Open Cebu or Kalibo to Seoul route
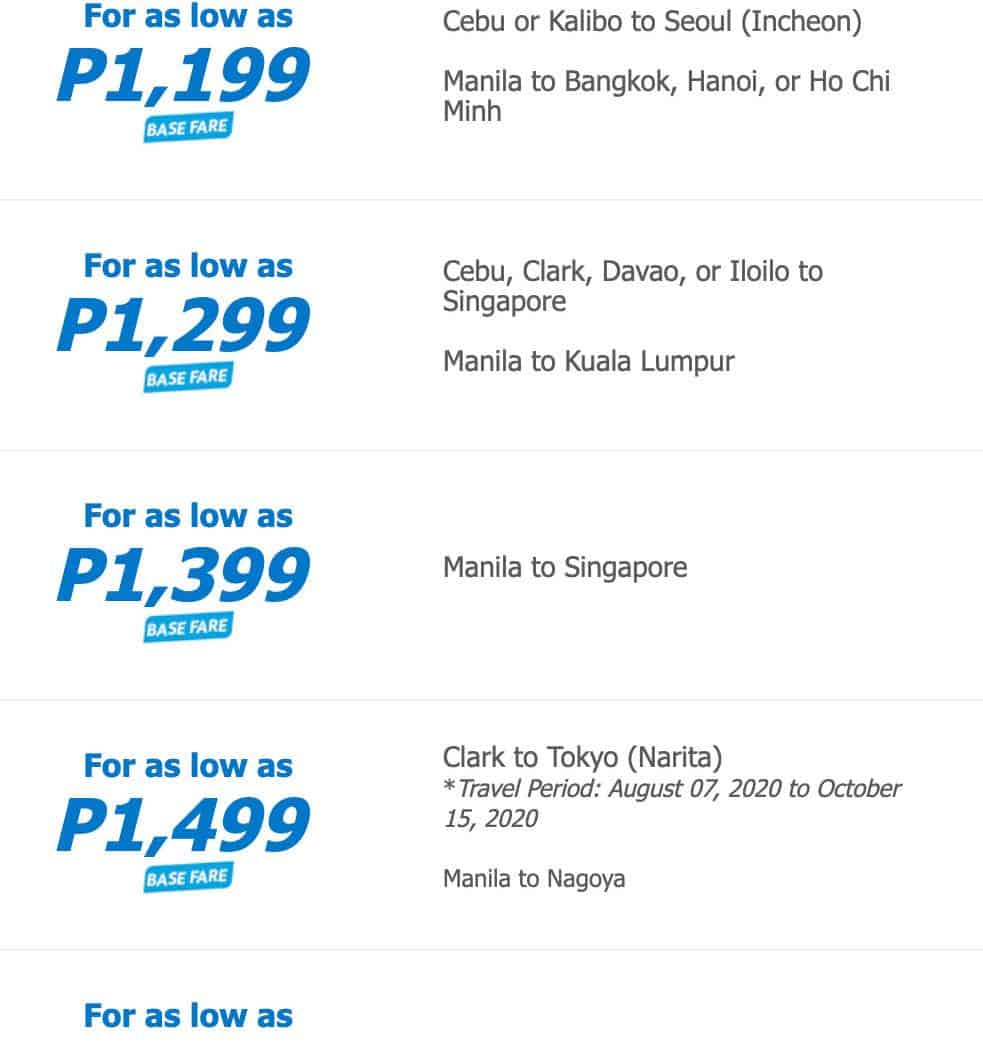Screen dimensions: 983x1042 point(652,22)
